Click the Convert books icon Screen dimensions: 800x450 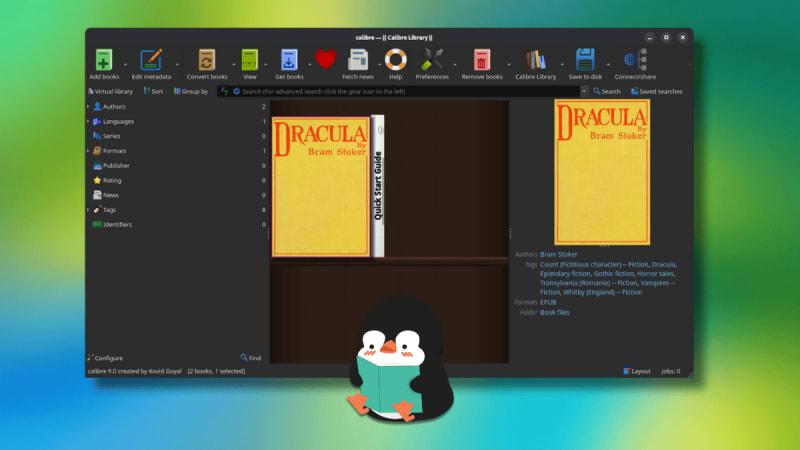pyautogui.click(x=207, y=60)
